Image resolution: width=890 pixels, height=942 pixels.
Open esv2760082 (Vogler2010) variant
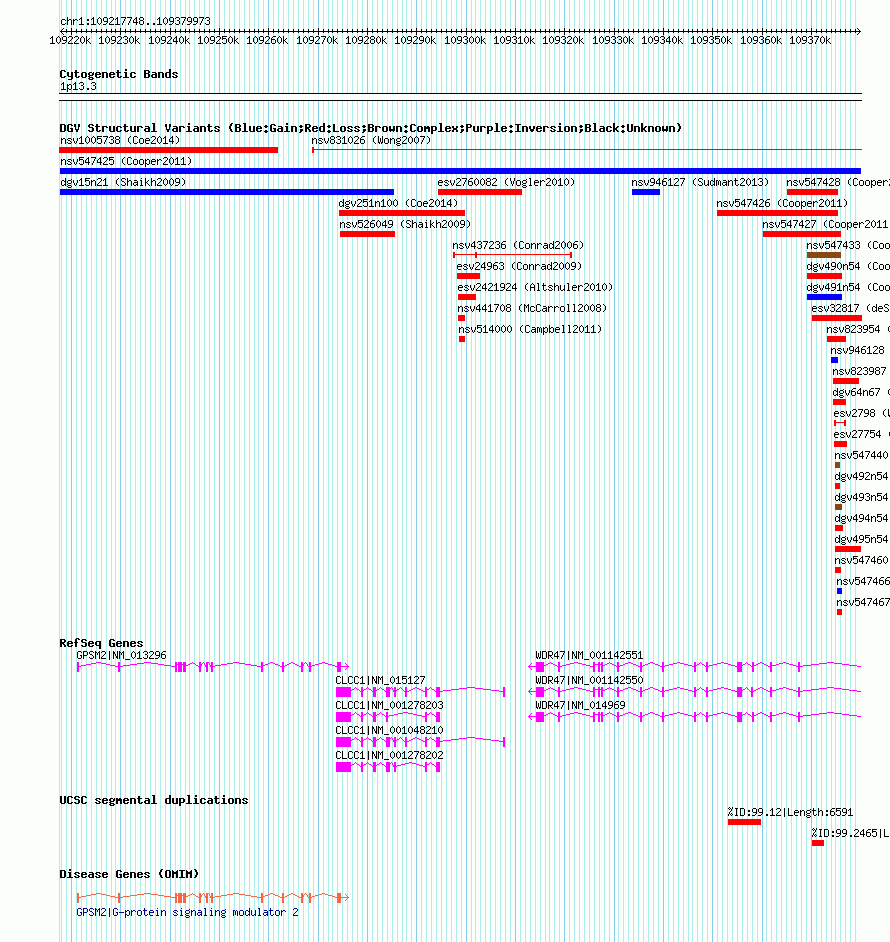click(506, 182)
